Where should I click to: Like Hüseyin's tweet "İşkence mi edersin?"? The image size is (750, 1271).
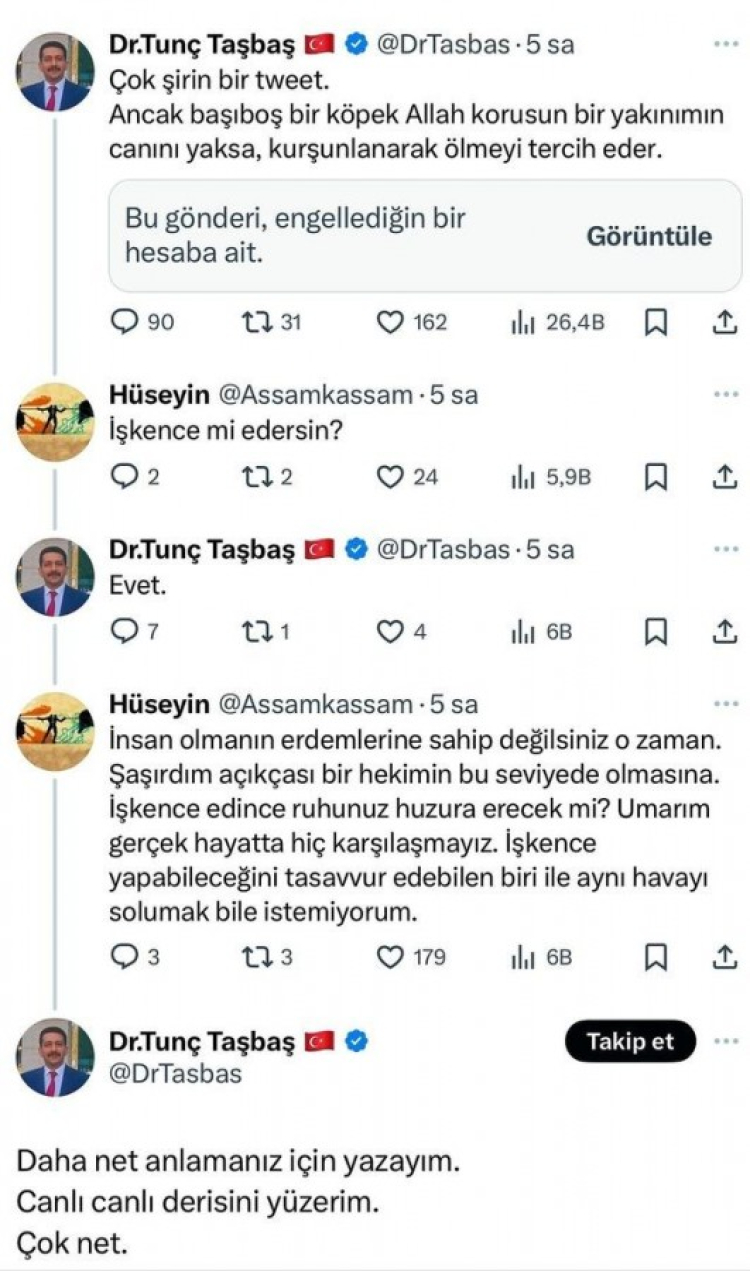click(x=390, y=477)
